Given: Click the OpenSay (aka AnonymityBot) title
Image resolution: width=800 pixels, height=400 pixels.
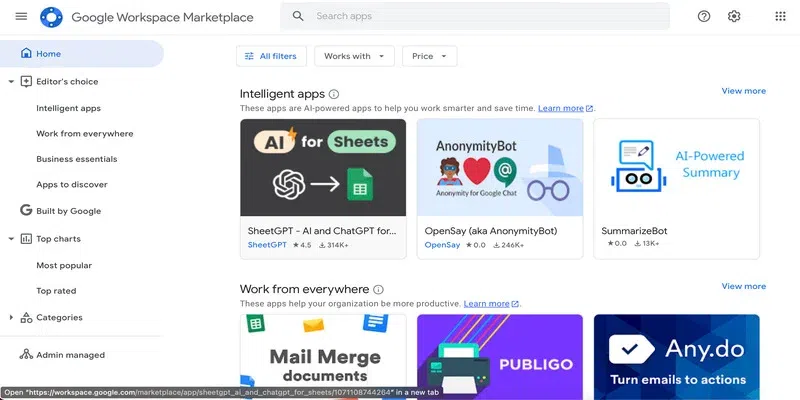Looking at the screenshot, I should coord(491,231).
